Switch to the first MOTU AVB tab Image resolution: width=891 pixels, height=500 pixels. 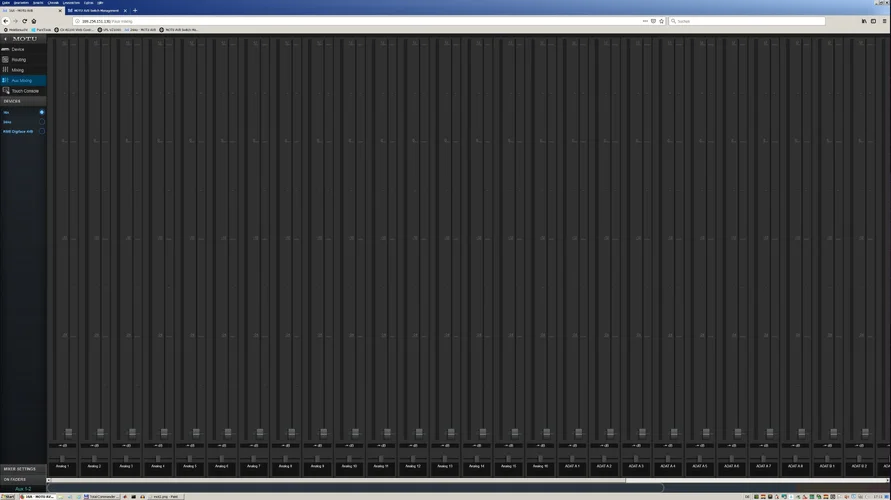(x=31, y=10)
